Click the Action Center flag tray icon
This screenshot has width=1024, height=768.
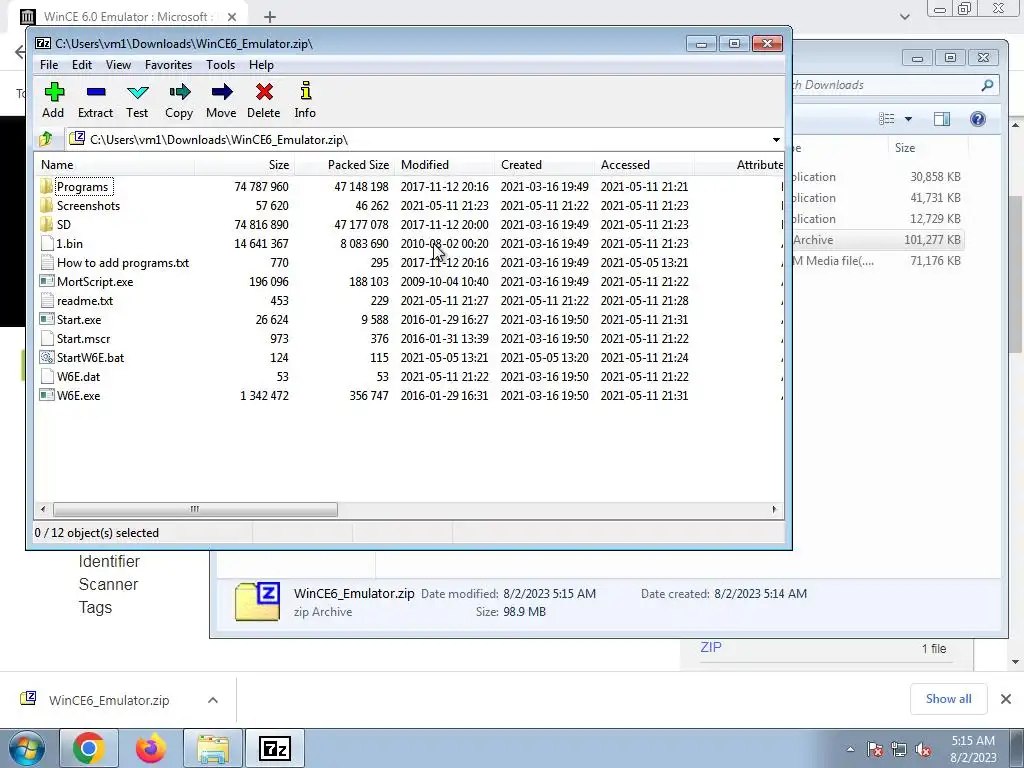(875, 749)
